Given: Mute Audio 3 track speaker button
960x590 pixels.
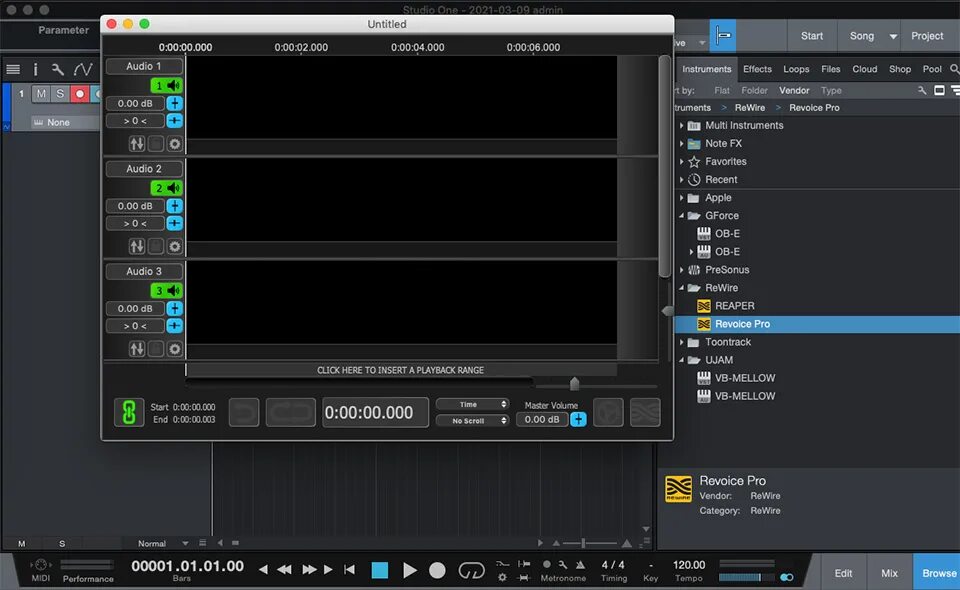Looking at the screenshot, I should [167, 291].
